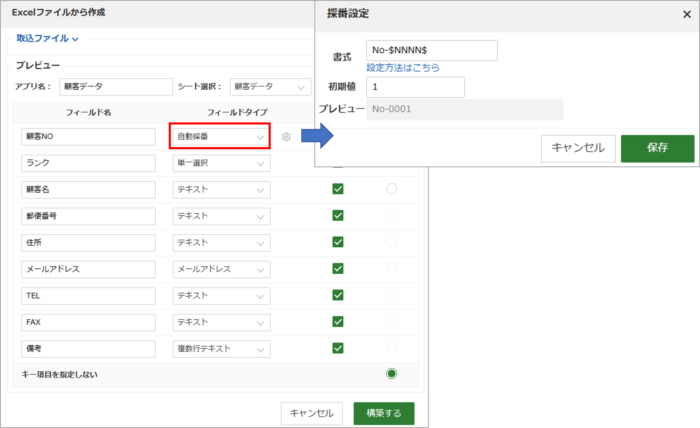700x428 pixels.
Task: Click the 構築する button
Action: click(x=384, y=413)
